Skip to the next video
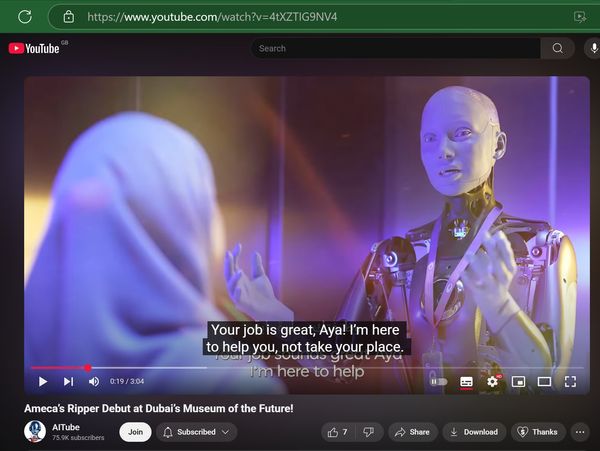The height and width of the screenshot is (451, 600). tap(68, 381)
